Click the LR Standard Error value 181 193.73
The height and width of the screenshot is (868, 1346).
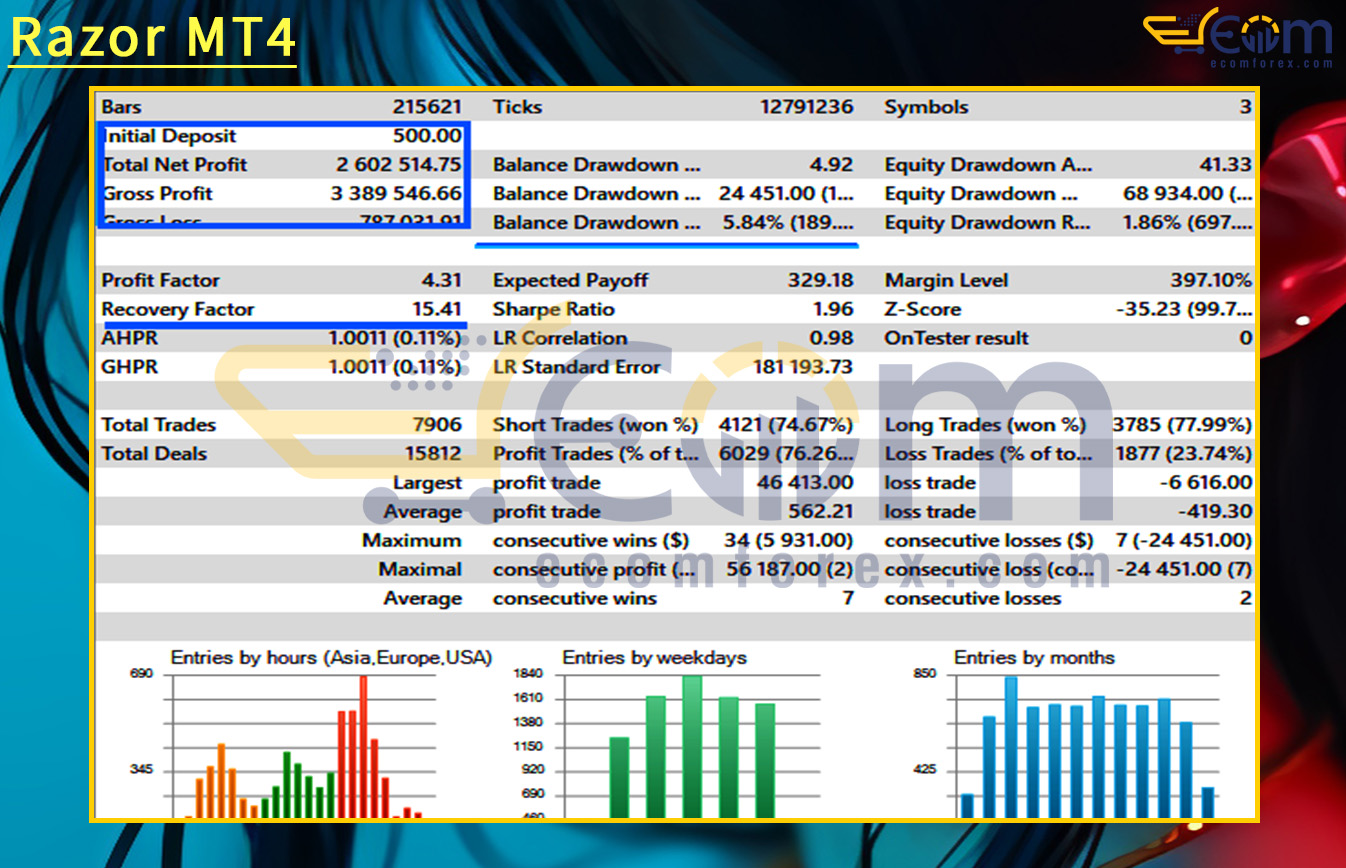(803, 368)
